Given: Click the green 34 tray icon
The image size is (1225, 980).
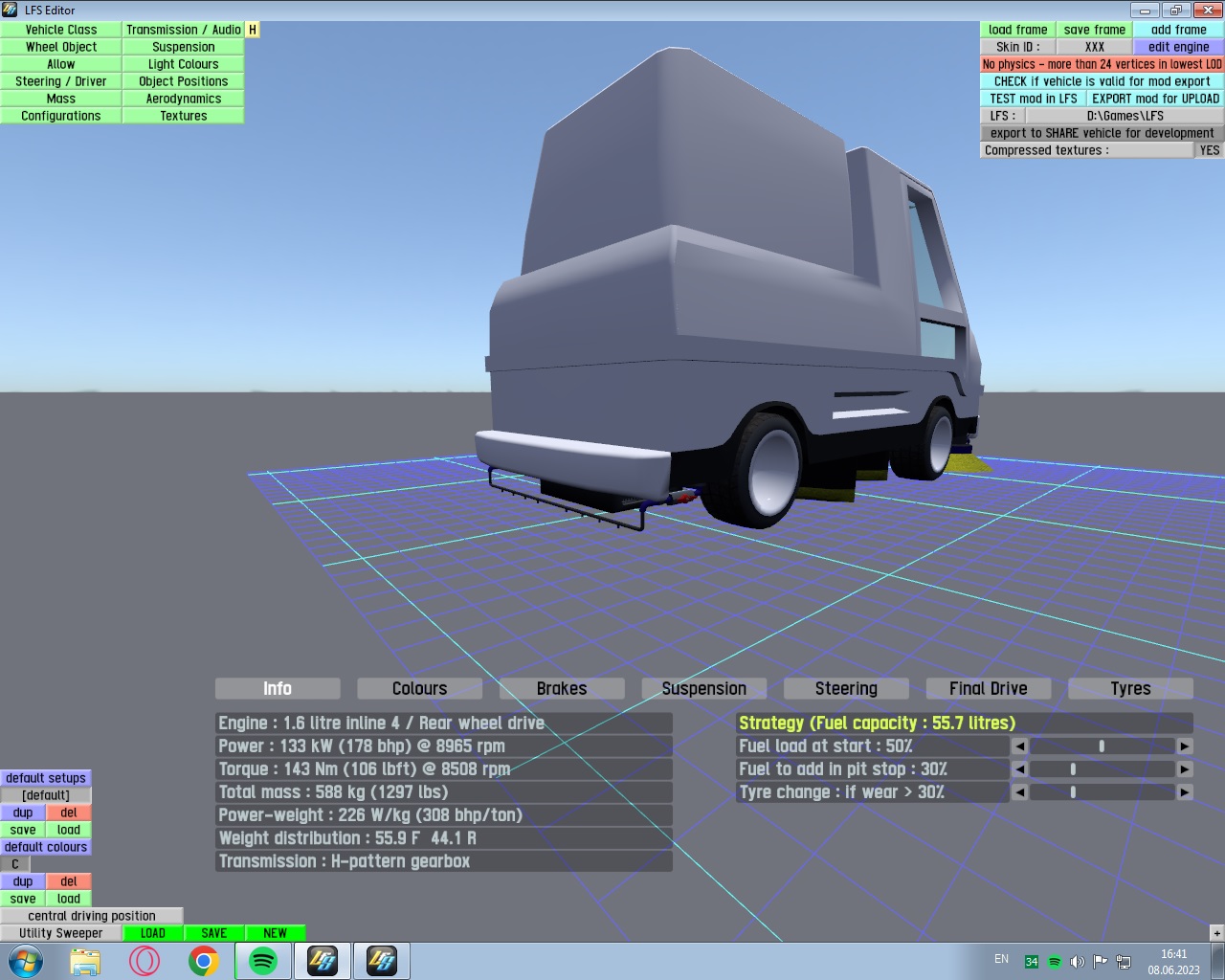Looking at the screenshot, I should [x=1031, y=962].
